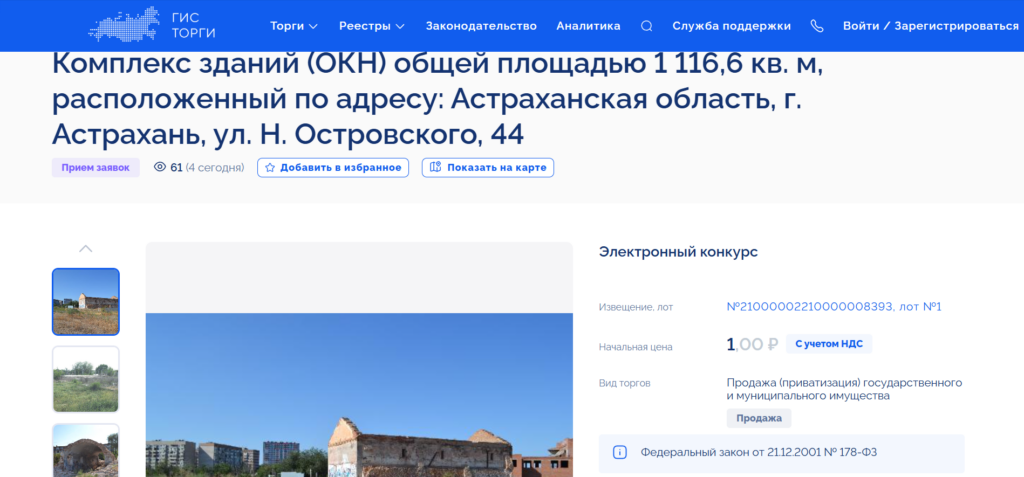The width and height of the screenshot is (1024, 477).
Task: Click the initial price 1,00 ₽
Action: pyautogui.click(x=752, y=344)
